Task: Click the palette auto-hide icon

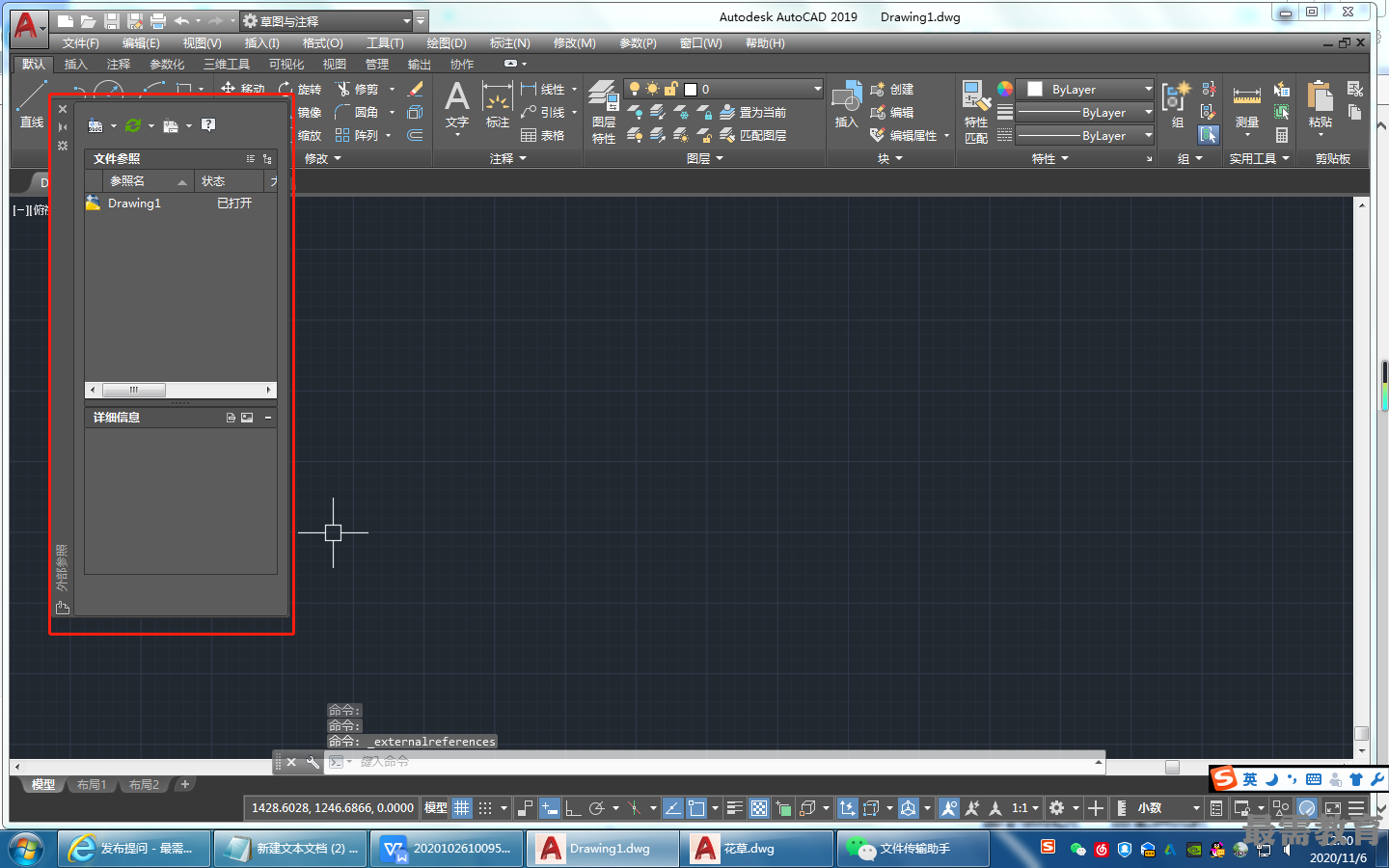Action: pos(63,127)
